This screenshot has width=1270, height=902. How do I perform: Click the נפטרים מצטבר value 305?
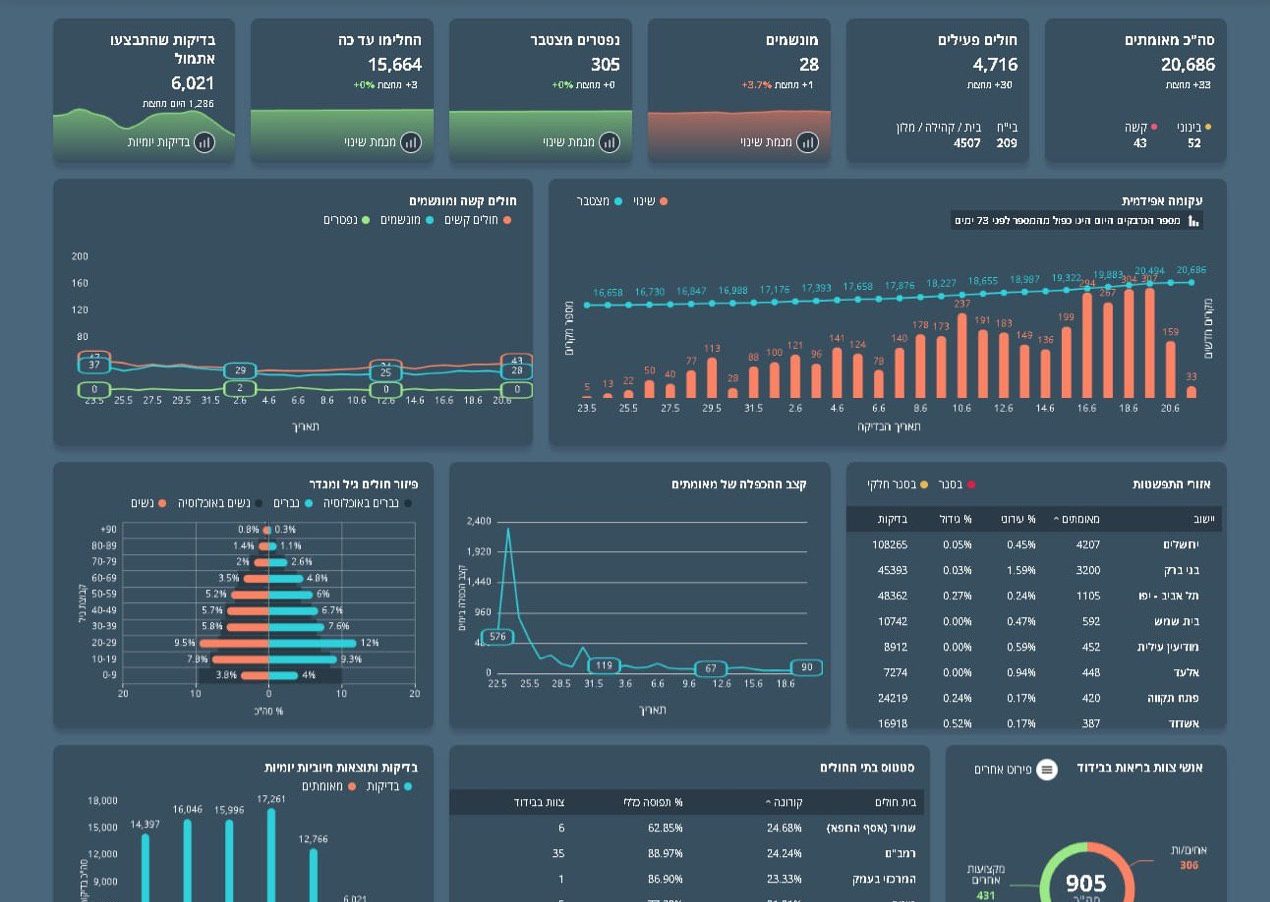tap(605, 65)
